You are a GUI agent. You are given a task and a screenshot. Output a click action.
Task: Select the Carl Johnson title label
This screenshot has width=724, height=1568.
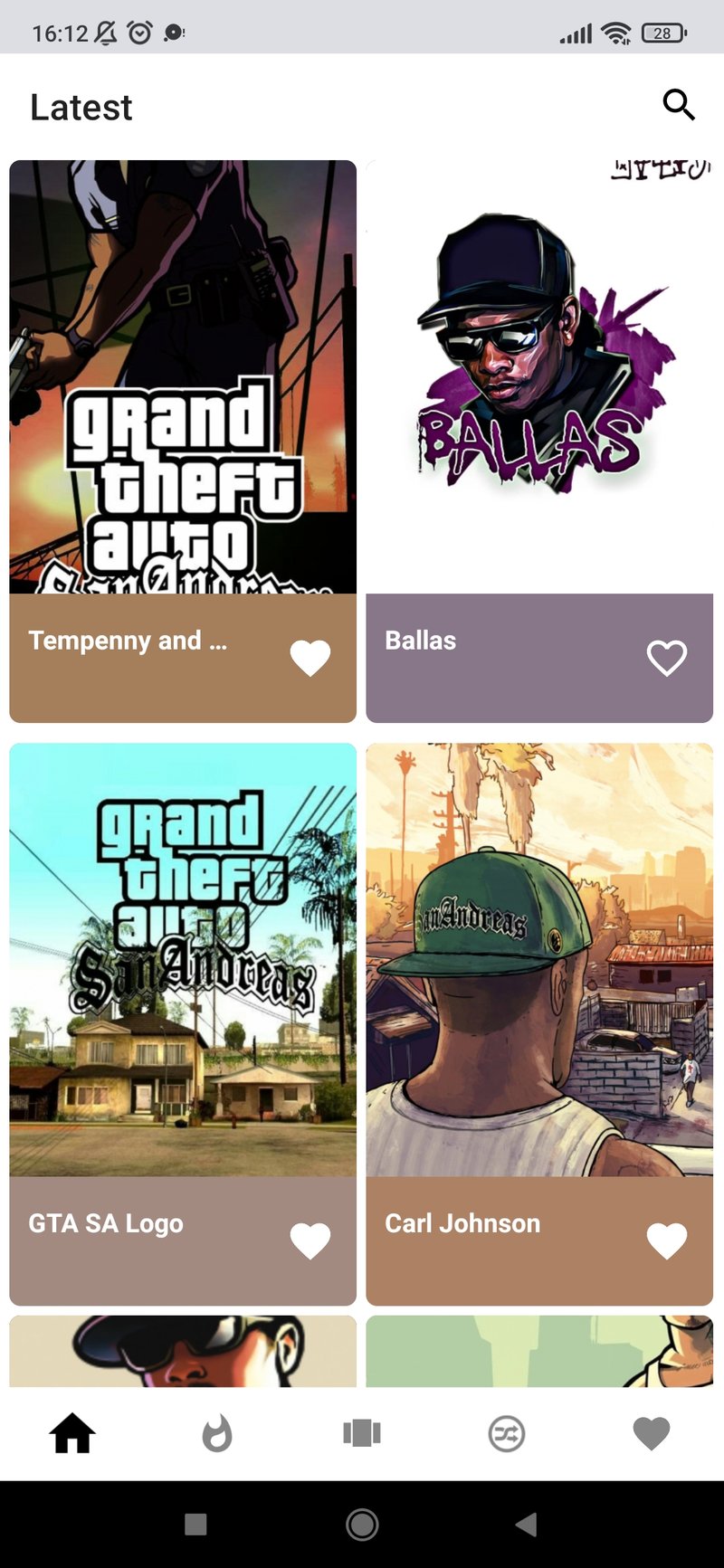[x=462, y=1223]
